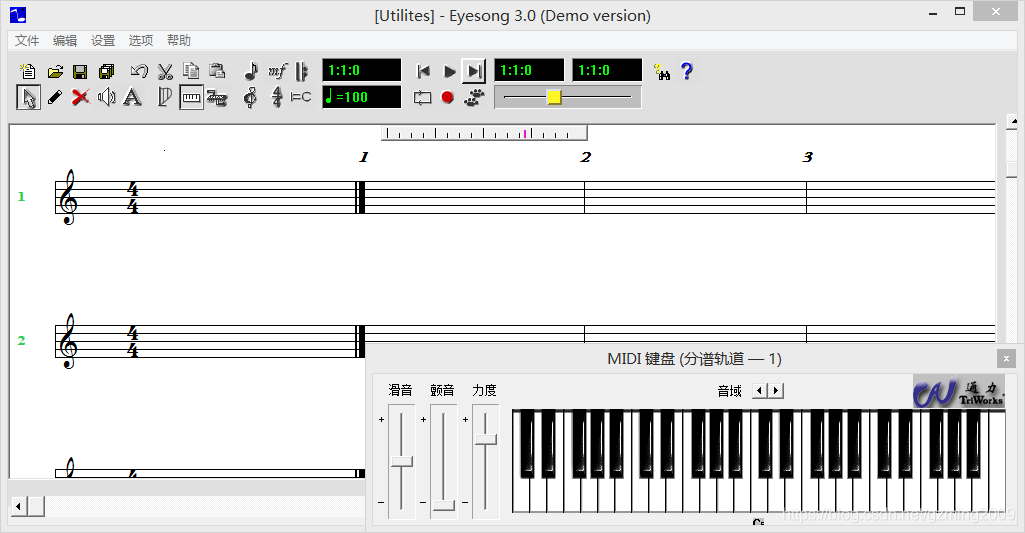Click the time signature C tool
The height and width of the screenshot is (533, 1025).
click(301, 97)
